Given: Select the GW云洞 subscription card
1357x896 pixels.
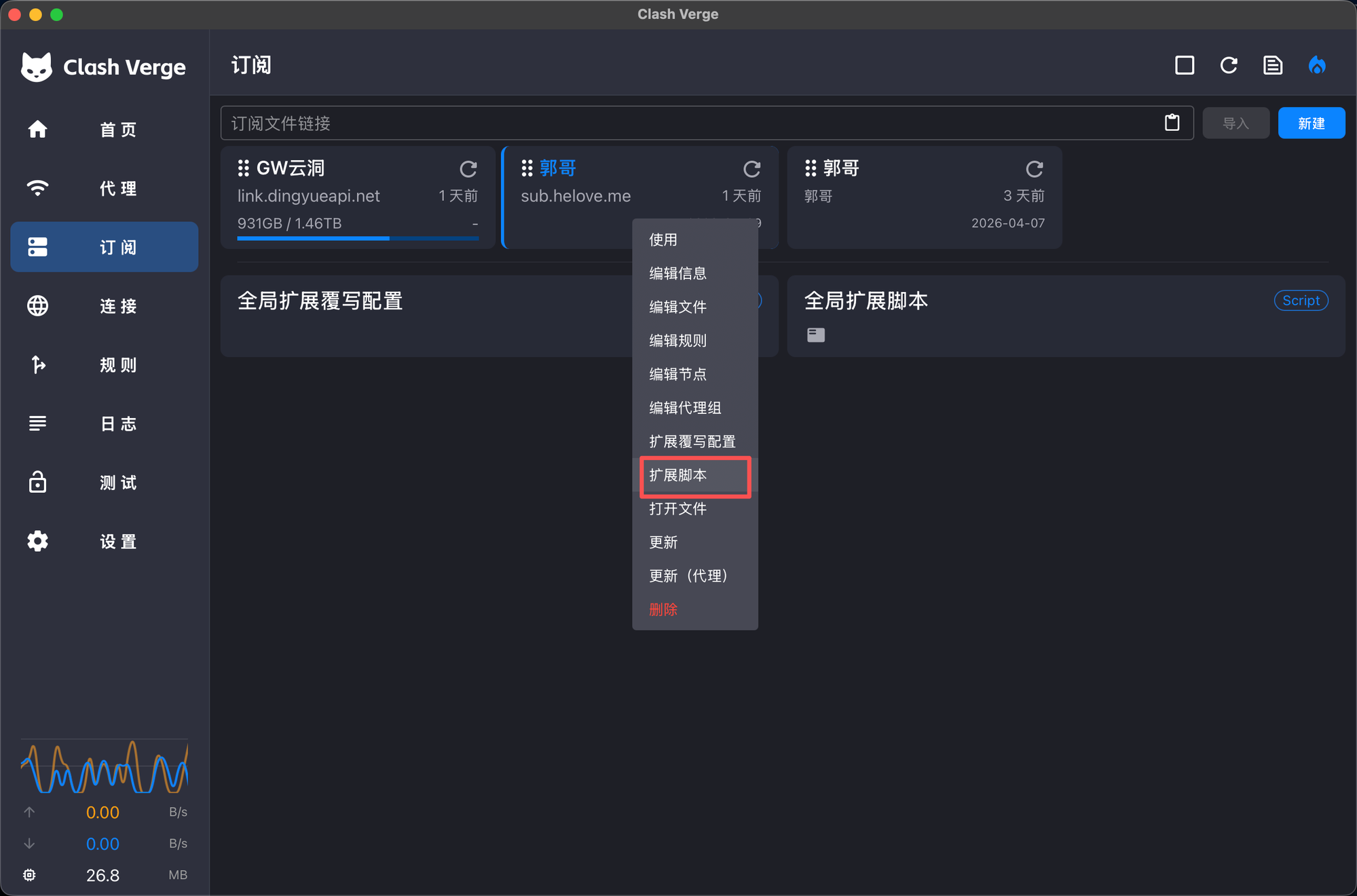Looking at the screenshot, I should (358, 197).
